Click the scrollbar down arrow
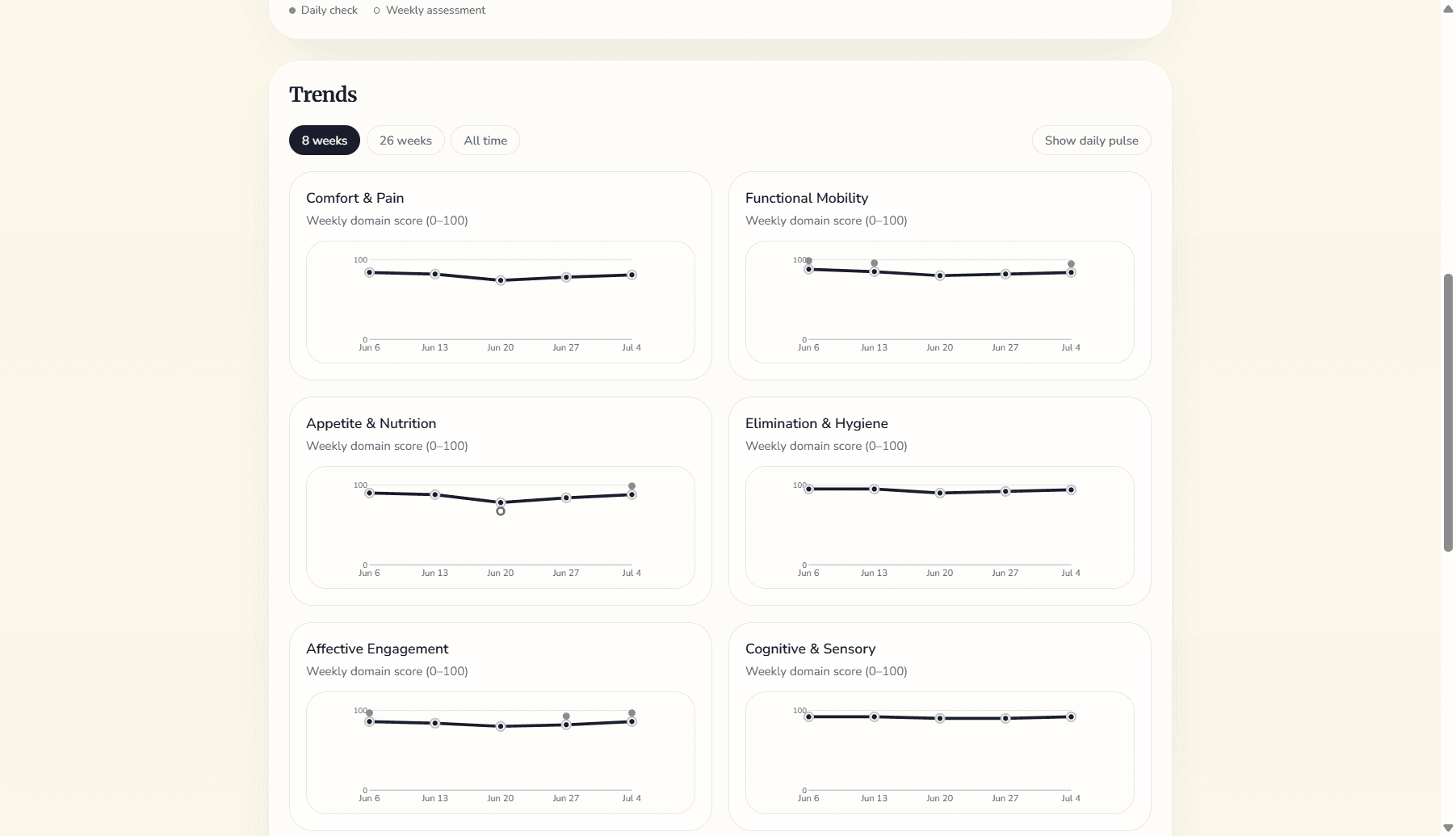Image resolution: width=1456 pixels, height=836 pixels. pyautogui.click(x=1448, y=828)
